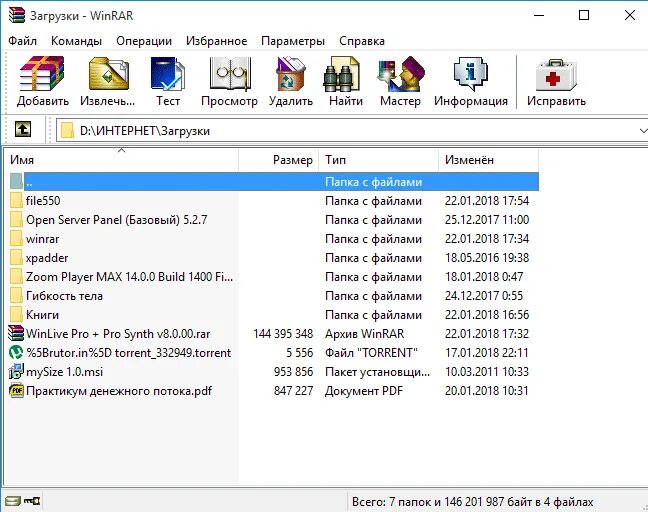Select WinLive Pro + Pro Synth v8.0.00.rar
648x512 pixels.
point(118,333)
